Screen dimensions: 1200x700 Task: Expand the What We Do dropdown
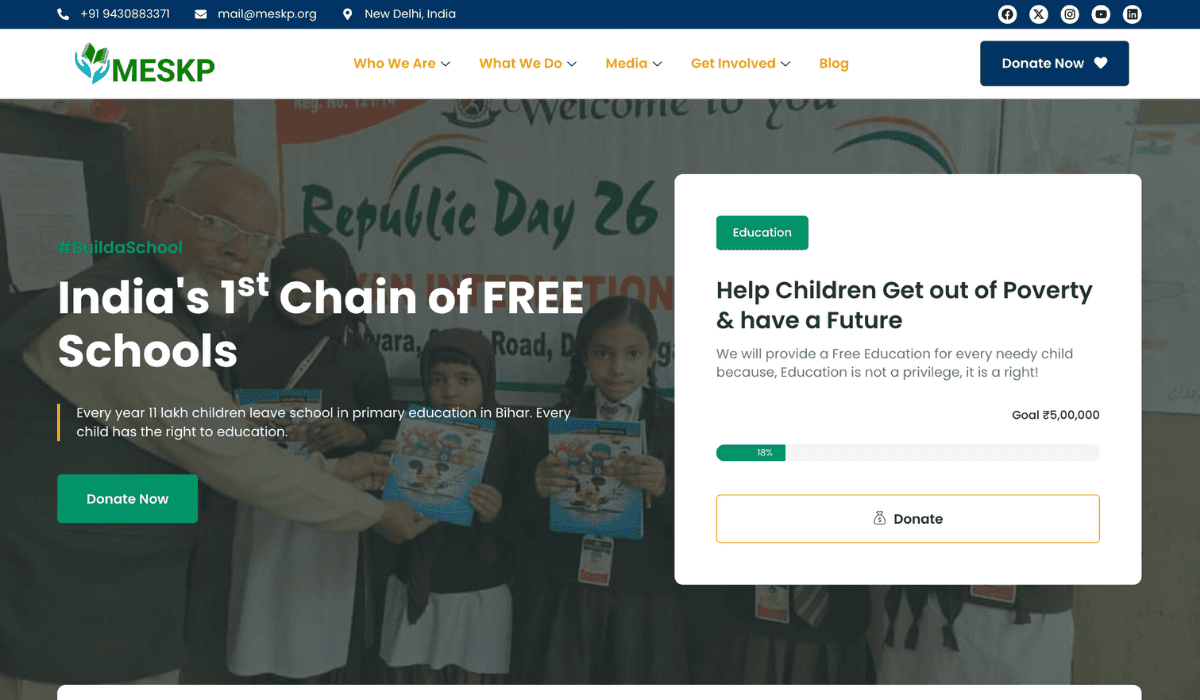(x=528, y=63)
